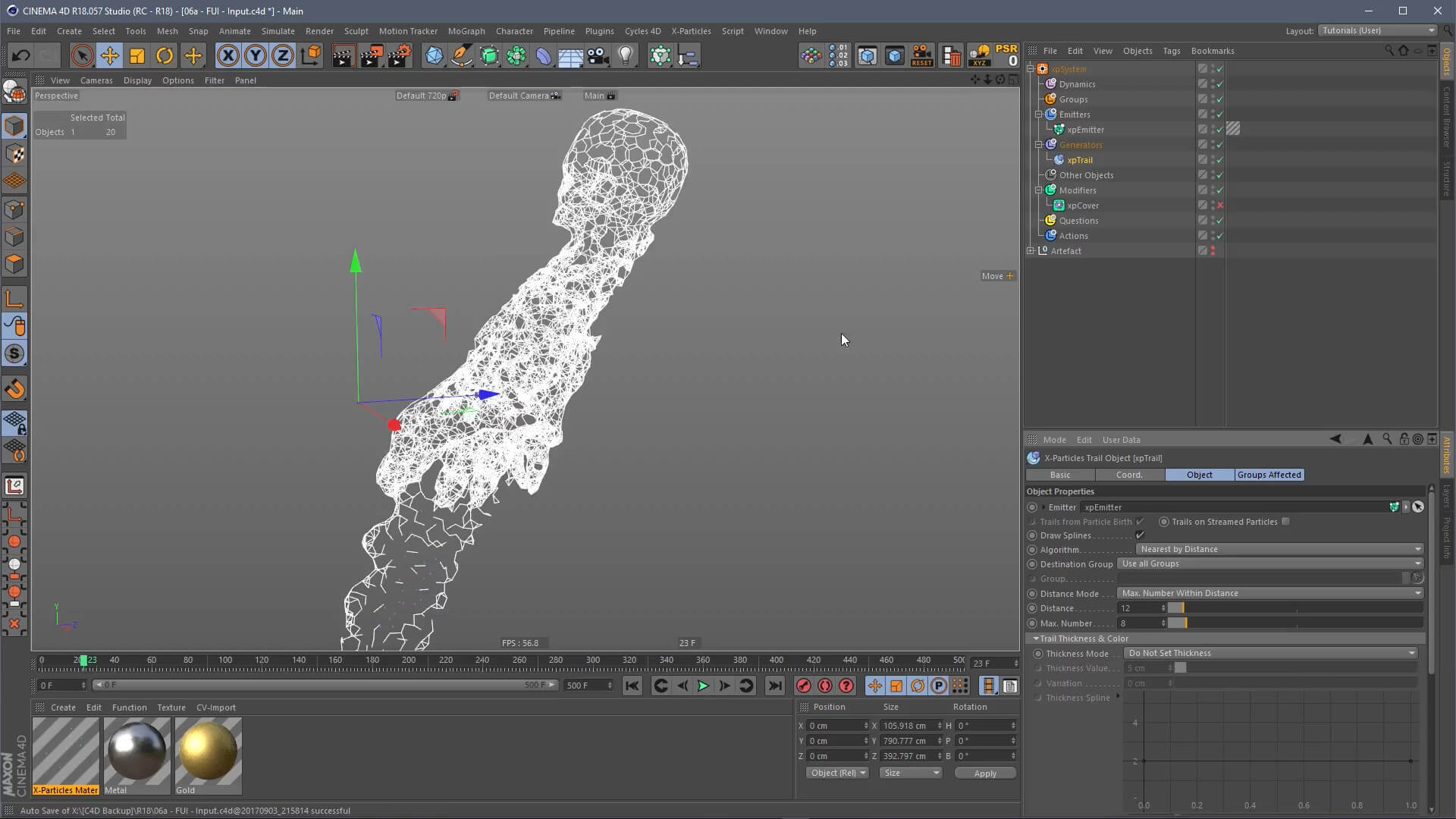Expand the Artefact object tree
This screenshot has height=819, width=1456.
[1031, 251]
